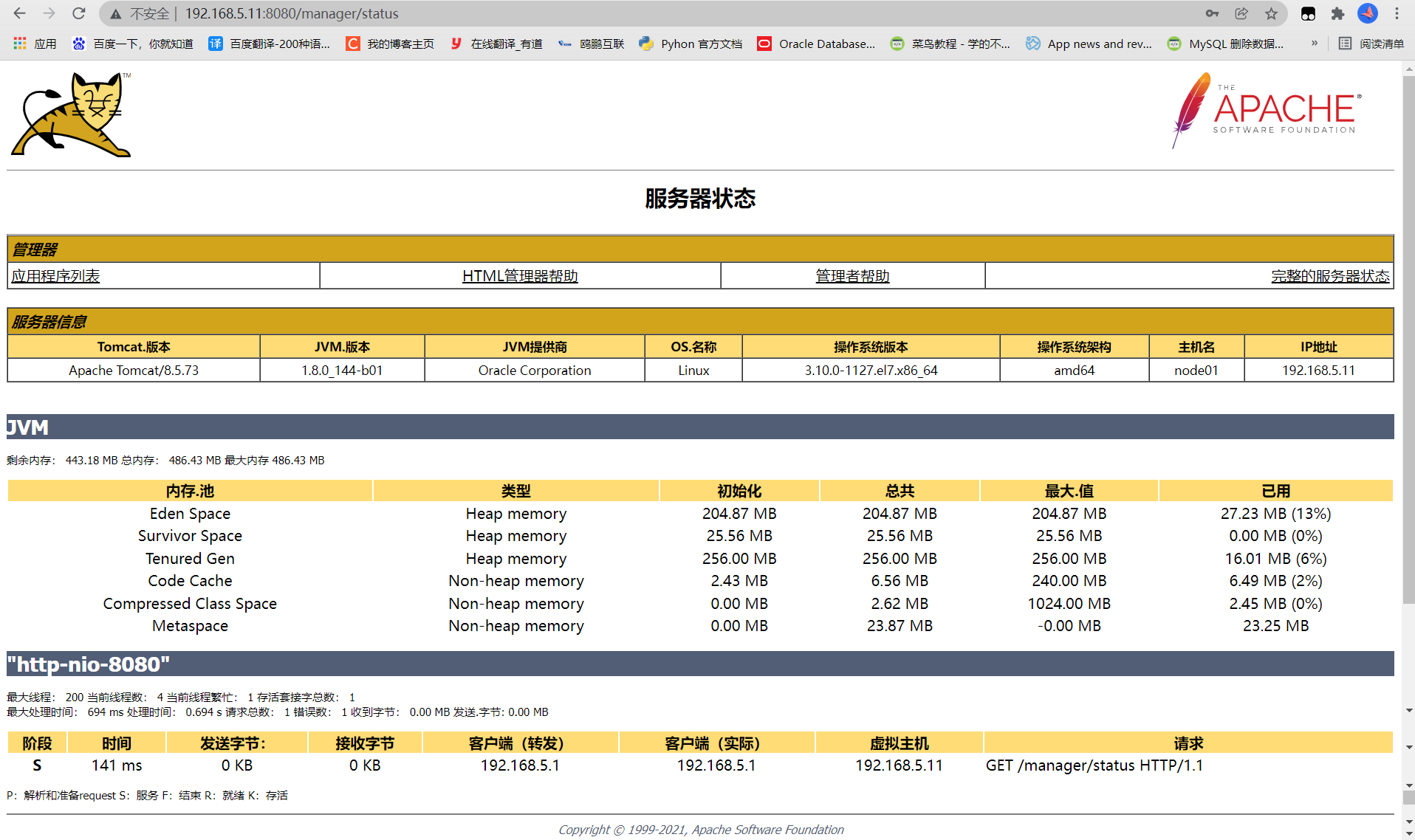Click the browser forward arrow

tap(49, 13)
